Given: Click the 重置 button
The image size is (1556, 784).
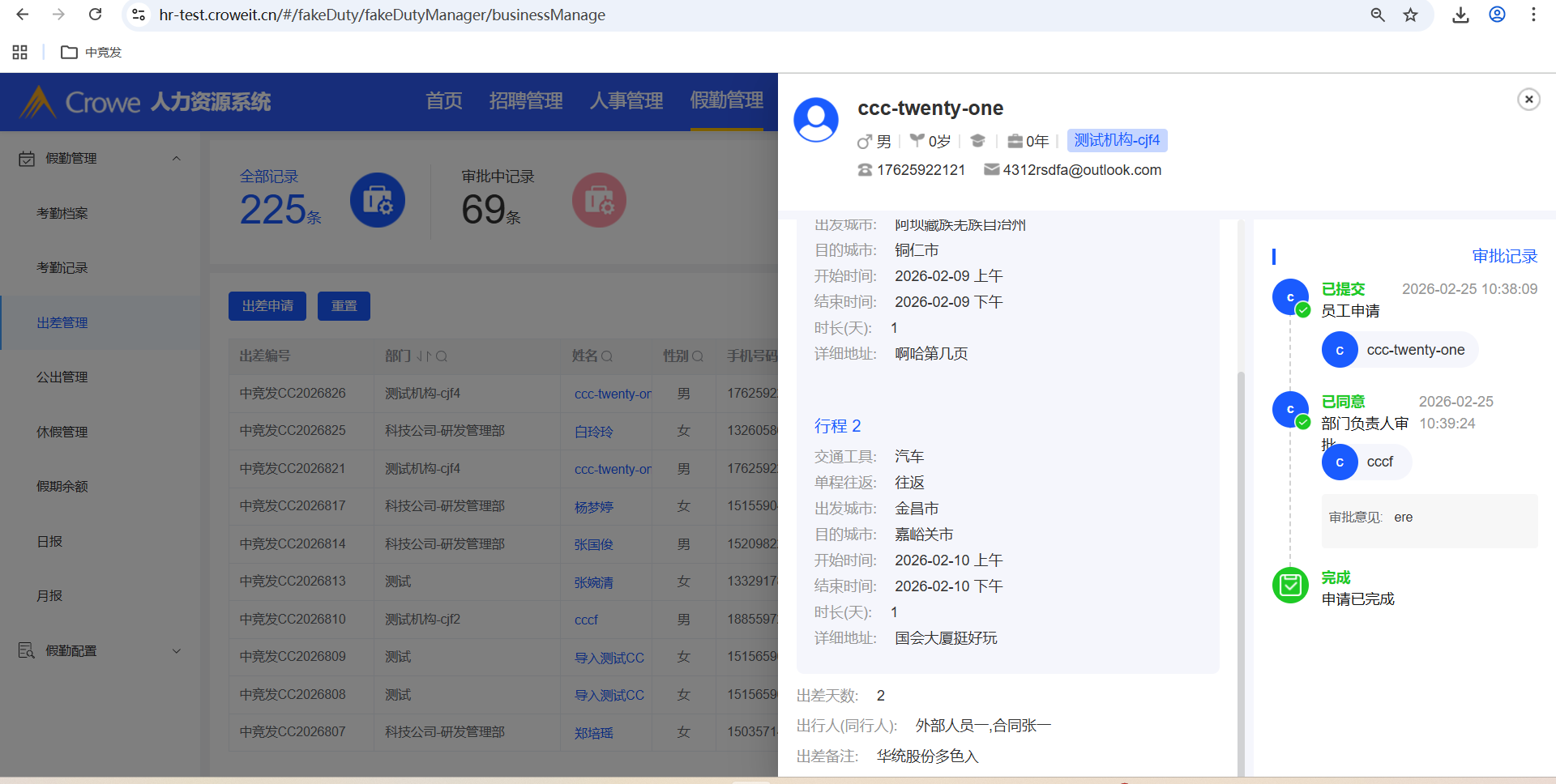Looking at the screenshot, I should click(x=344, y=306).
